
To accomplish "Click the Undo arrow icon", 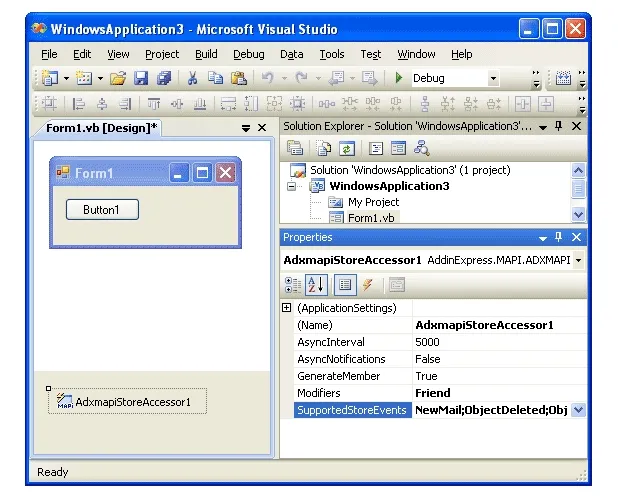I will (x=268, y=78).
